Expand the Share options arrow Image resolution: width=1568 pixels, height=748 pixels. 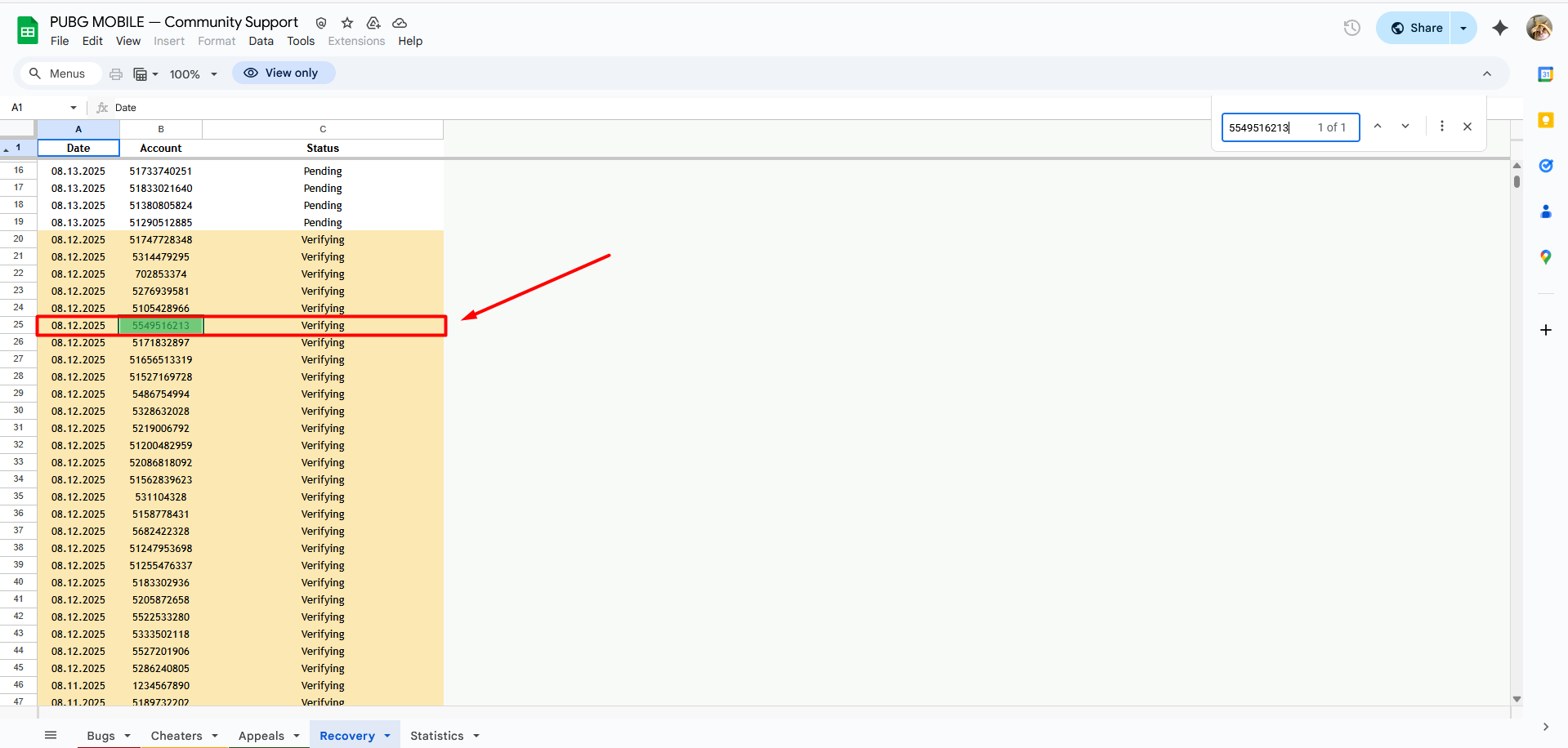coord(1463,28)
